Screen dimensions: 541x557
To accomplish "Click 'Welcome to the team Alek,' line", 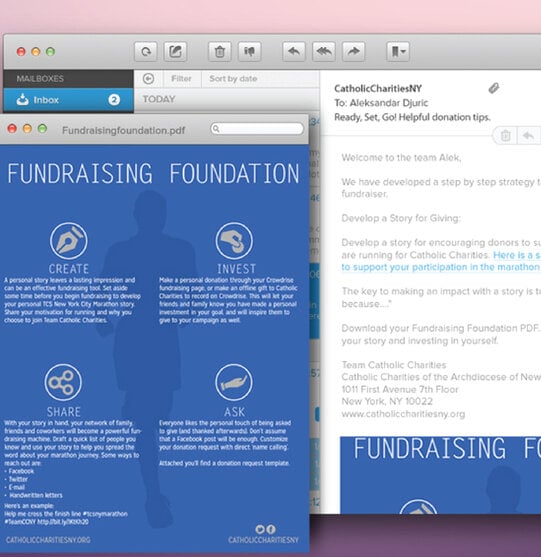I will coord(401,157).
